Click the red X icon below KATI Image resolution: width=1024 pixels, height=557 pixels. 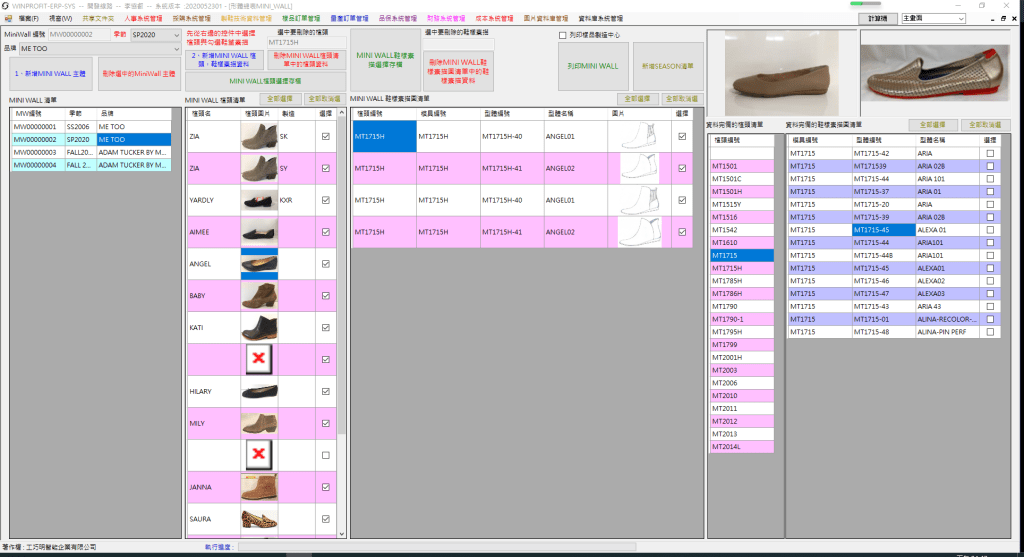tap(259, 360)
